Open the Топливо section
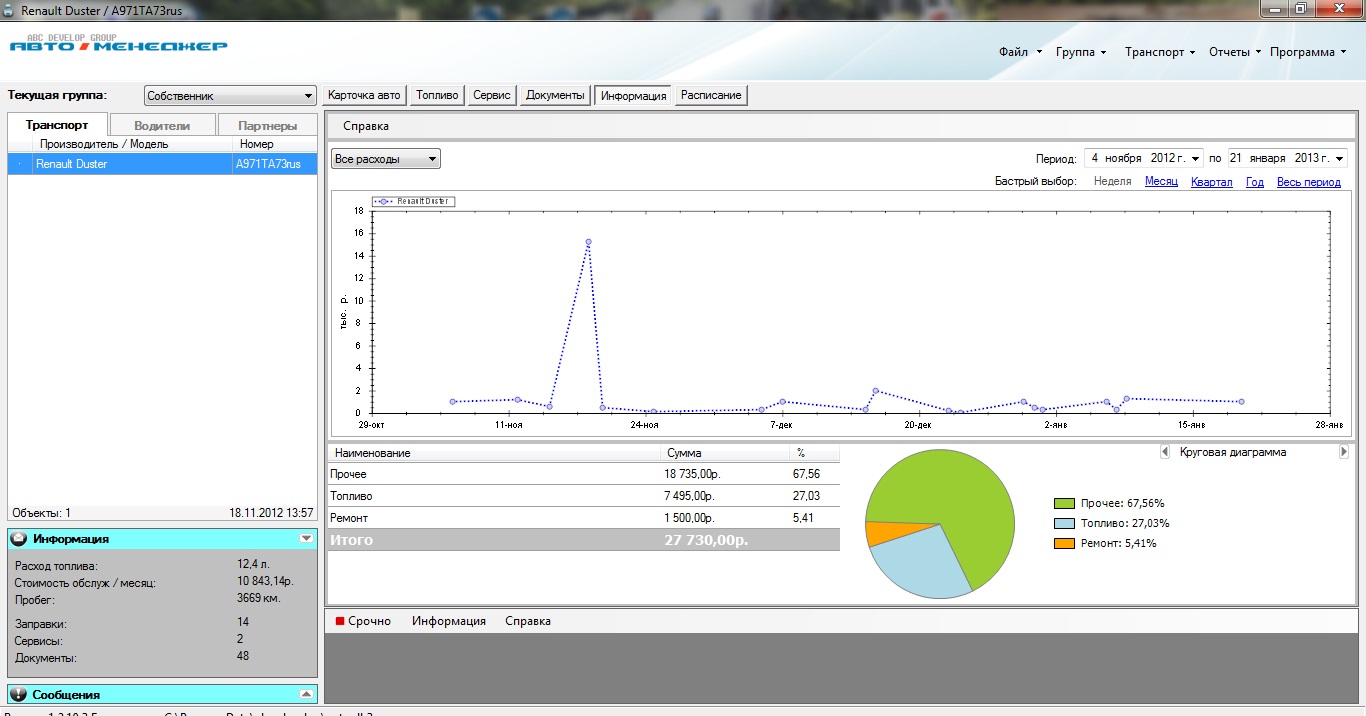 click(437, 95)
